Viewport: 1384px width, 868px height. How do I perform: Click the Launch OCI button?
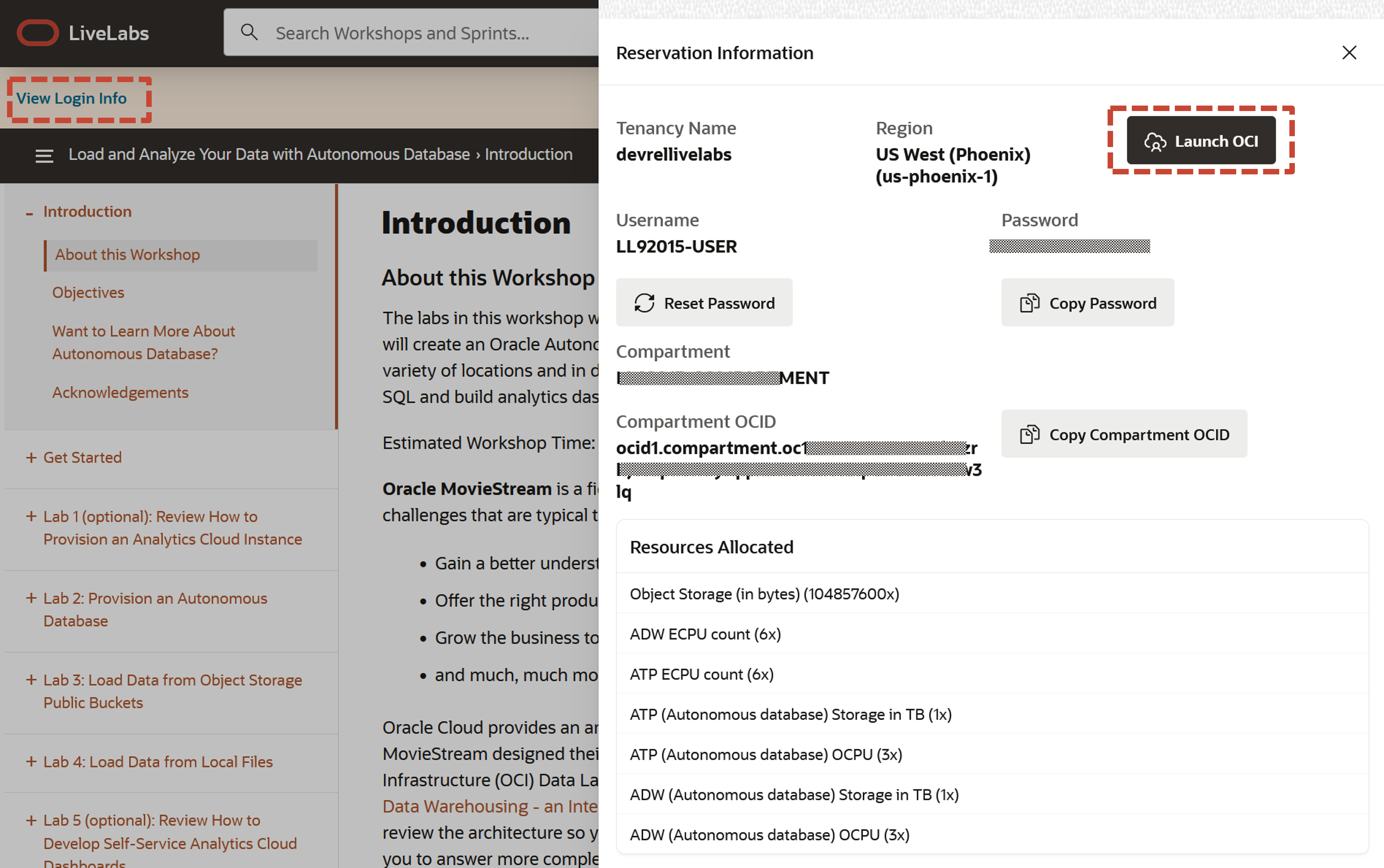1201,141
